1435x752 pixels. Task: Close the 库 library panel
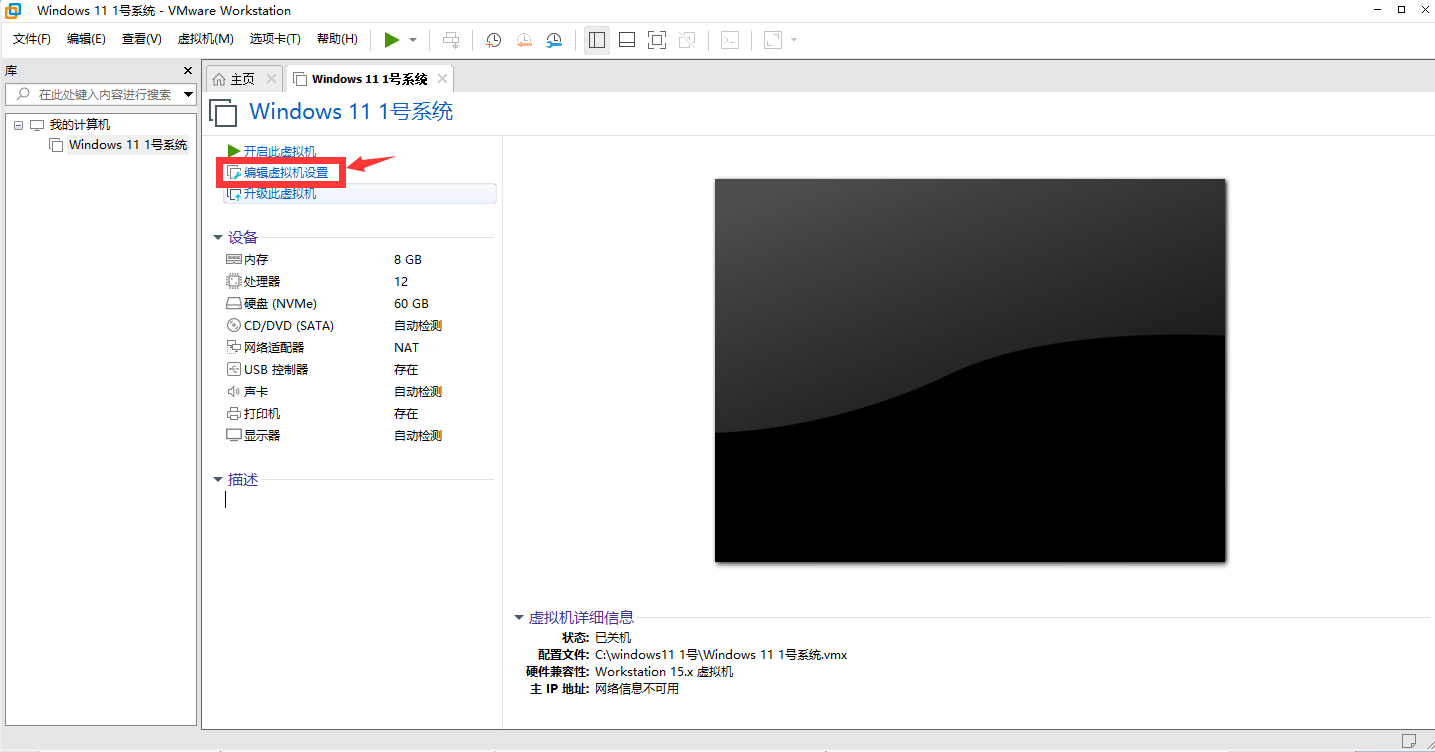[187, 71]
